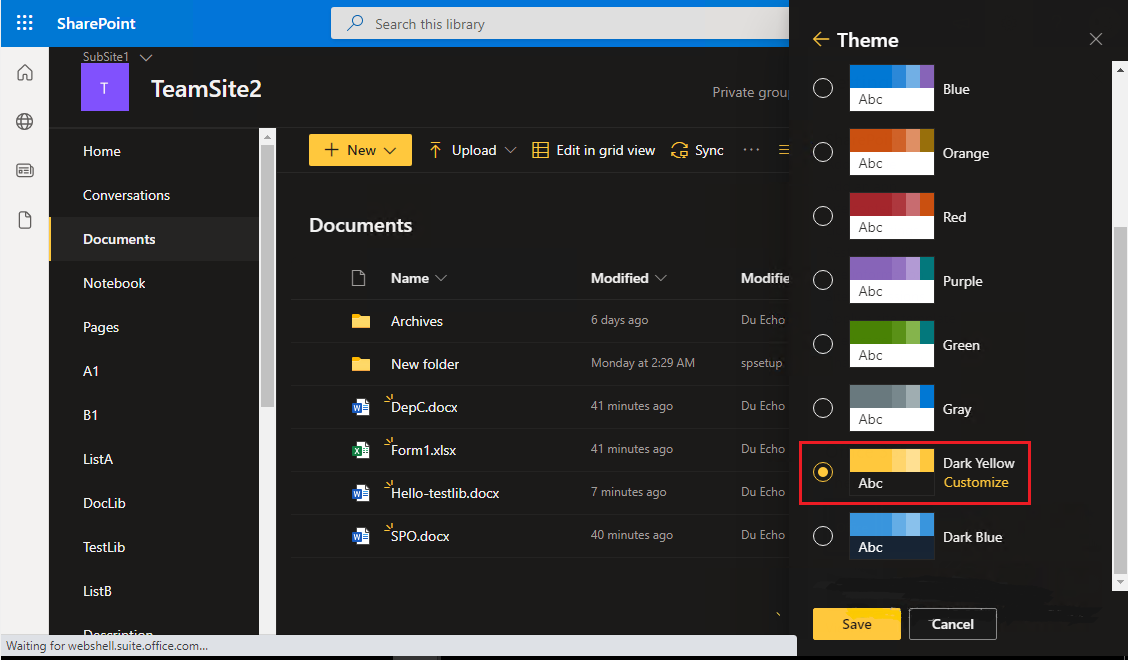
Task: Select the Red theme radio button
Action: (823, 216)
